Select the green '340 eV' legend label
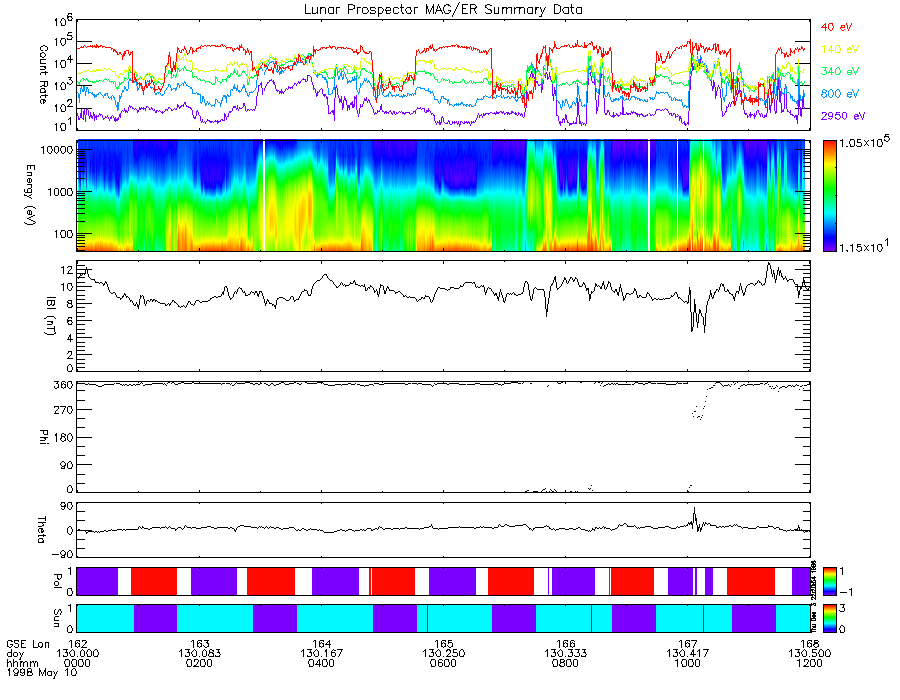900x700 pixels. 840,71
